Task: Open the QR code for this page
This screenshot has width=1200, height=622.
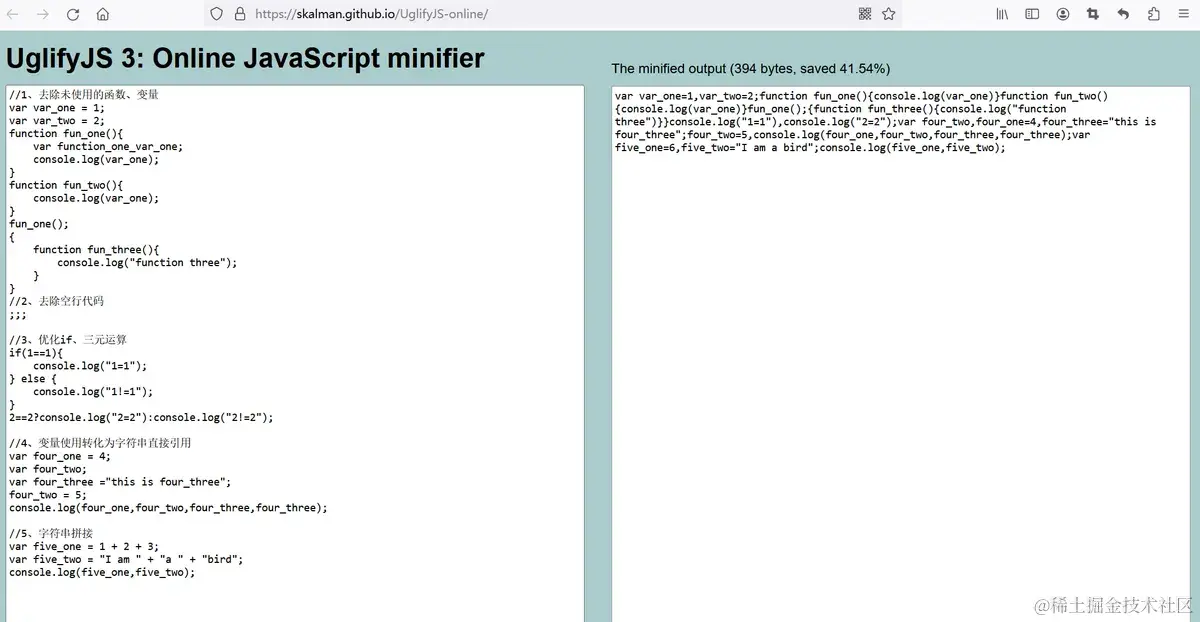Action: point(865,14)
